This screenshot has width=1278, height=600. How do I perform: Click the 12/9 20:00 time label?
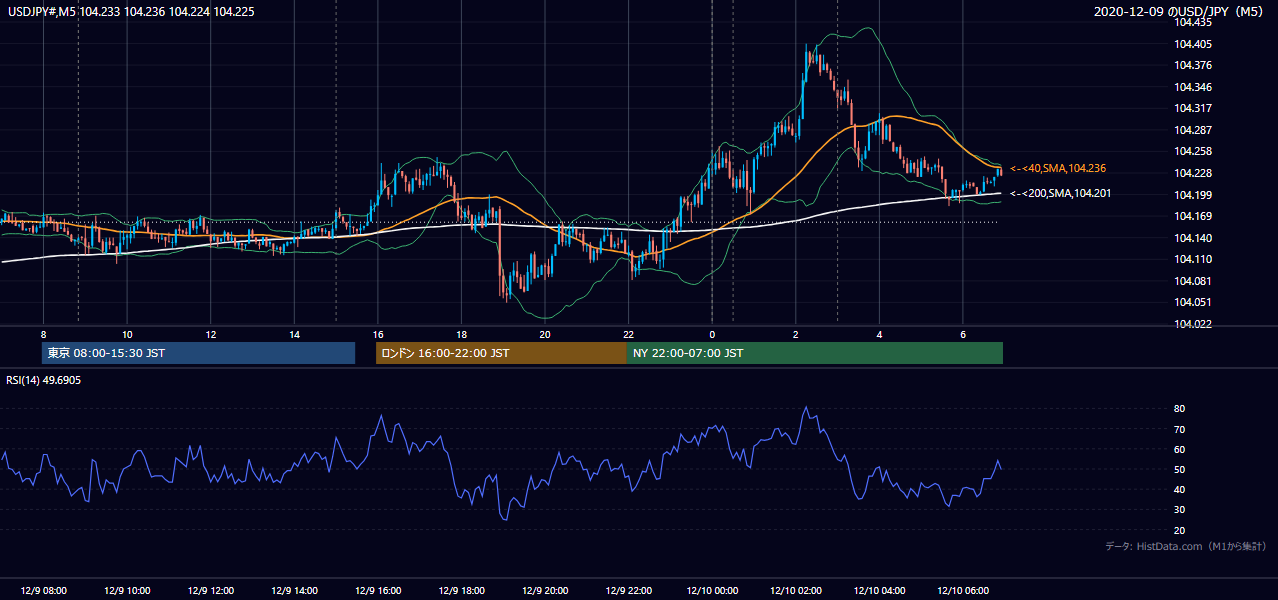coord(544,590)
